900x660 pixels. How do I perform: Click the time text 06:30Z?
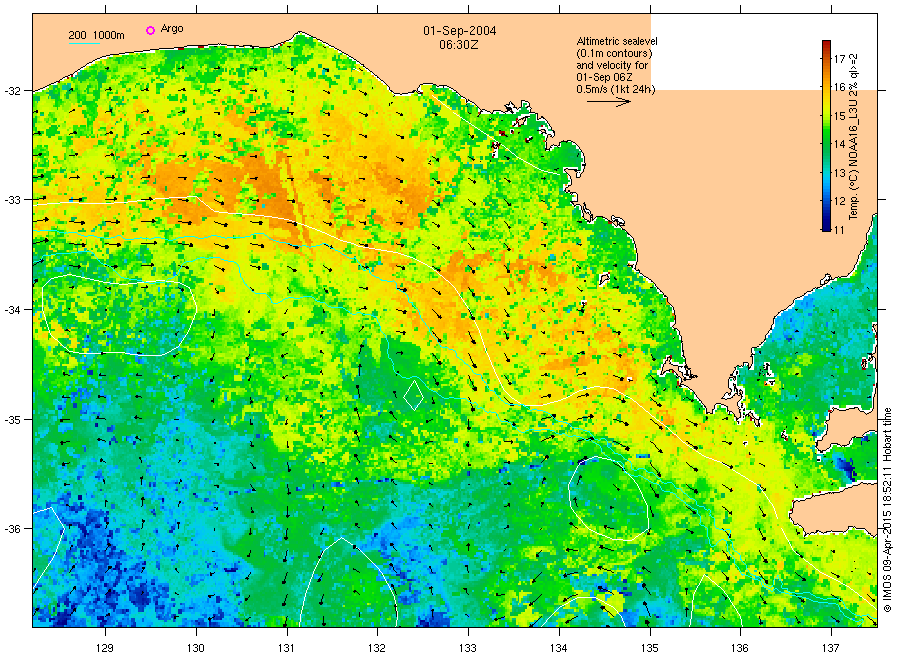tap(459, 45)
